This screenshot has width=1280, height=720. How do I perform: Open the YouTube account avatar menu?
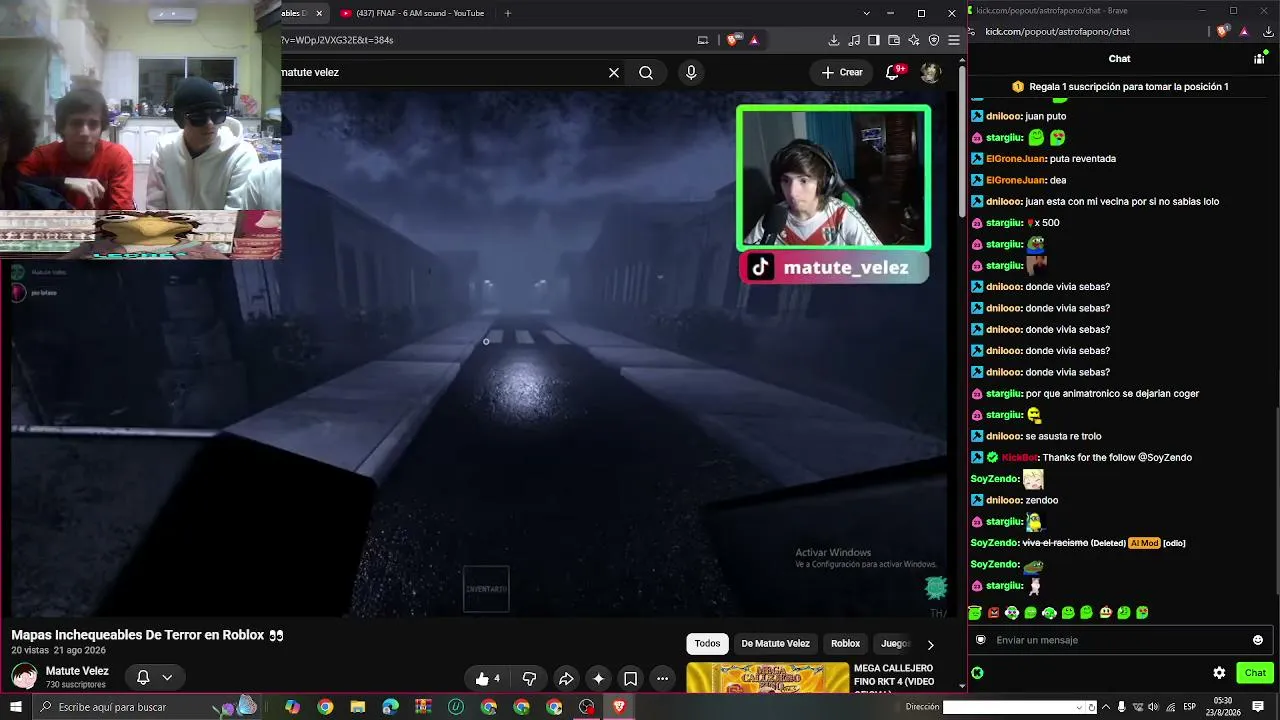(931, 72)
